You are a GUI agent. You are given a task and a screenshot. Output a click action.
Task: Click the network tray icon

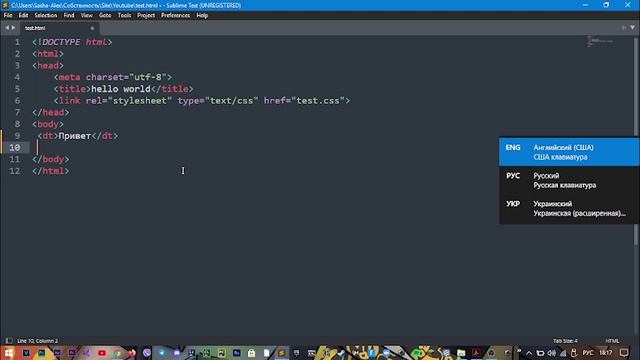[563, 353]
